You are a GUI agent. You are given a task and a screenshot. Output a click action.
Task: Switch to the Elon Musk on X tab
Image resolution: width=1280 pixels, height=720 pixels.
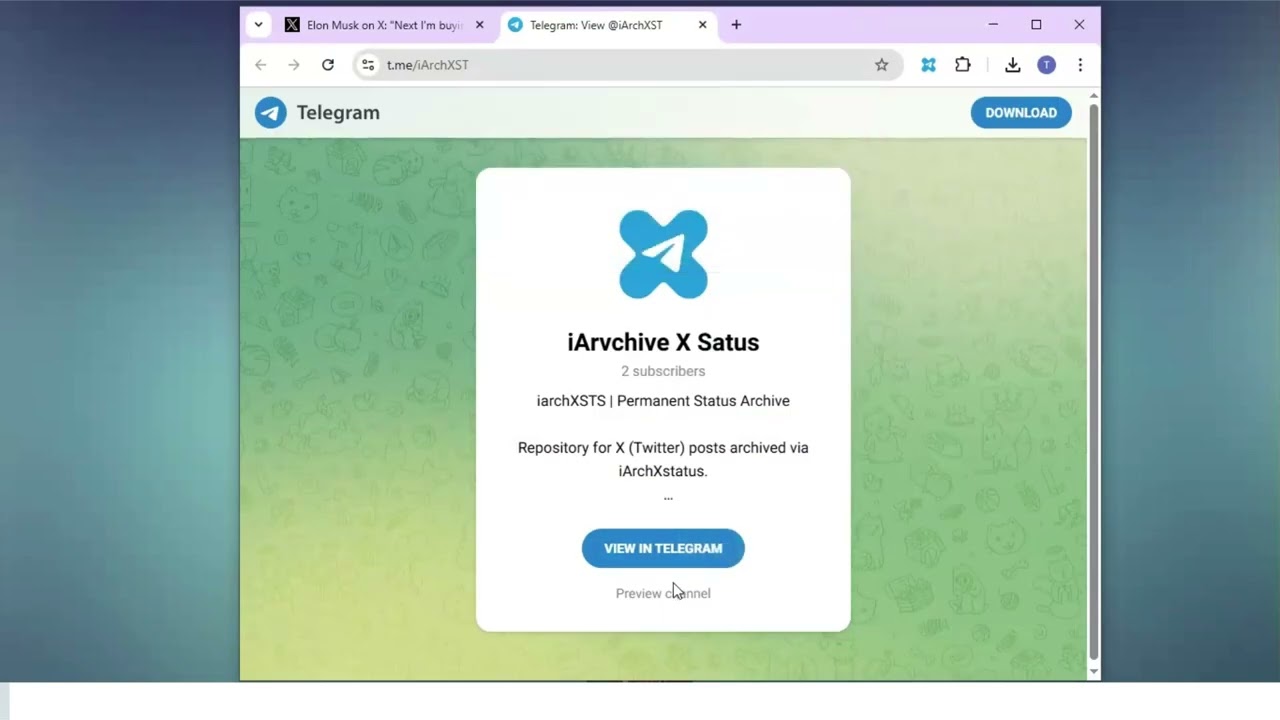click(x=385, y=25)
